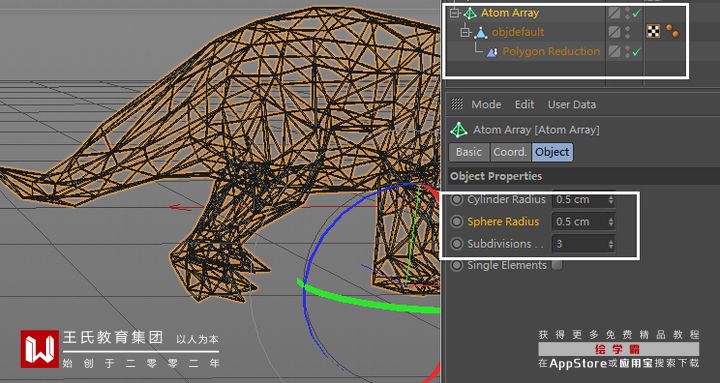The width and height of the screenshot is (720, 383).
Task: Click the Subdivisions label
Action: click(x=505, y=244)
